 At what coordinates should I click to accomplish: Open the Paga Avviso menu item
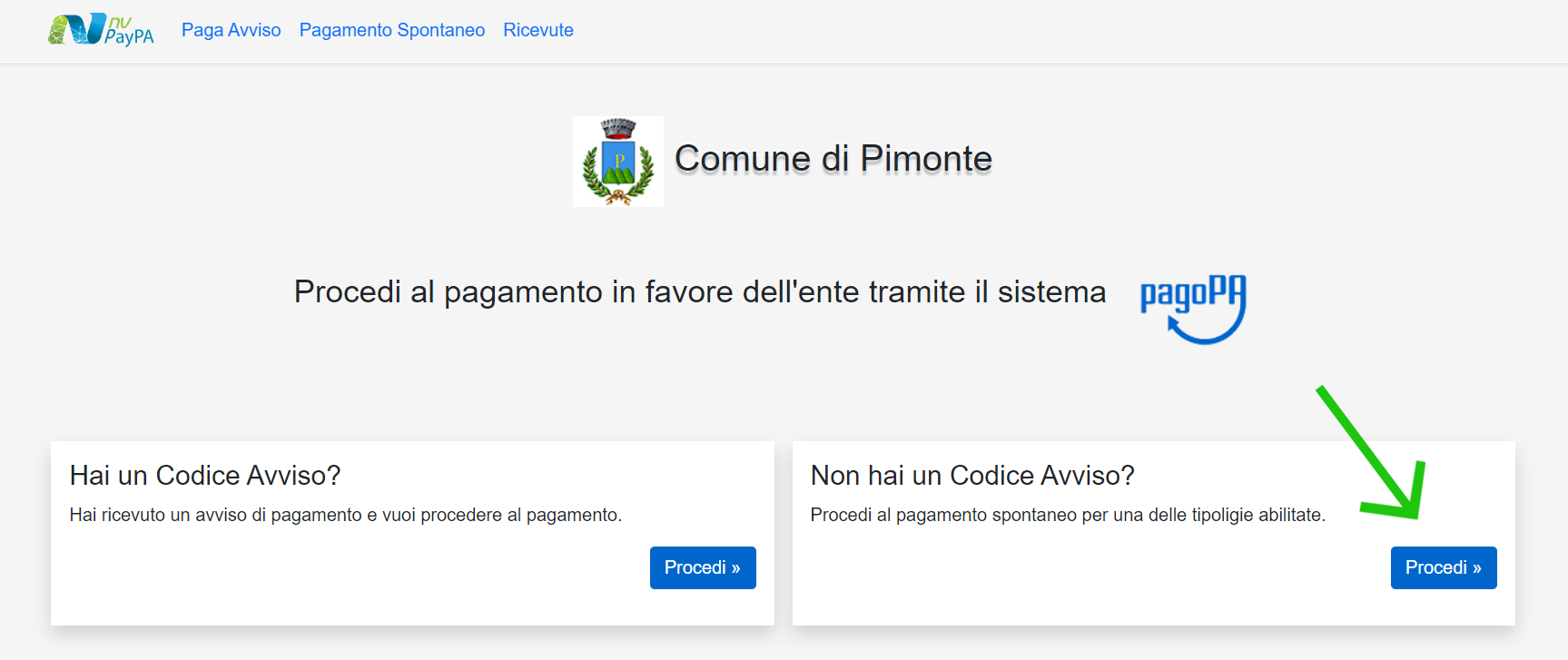pyautogui.click(x=232, y=30)
